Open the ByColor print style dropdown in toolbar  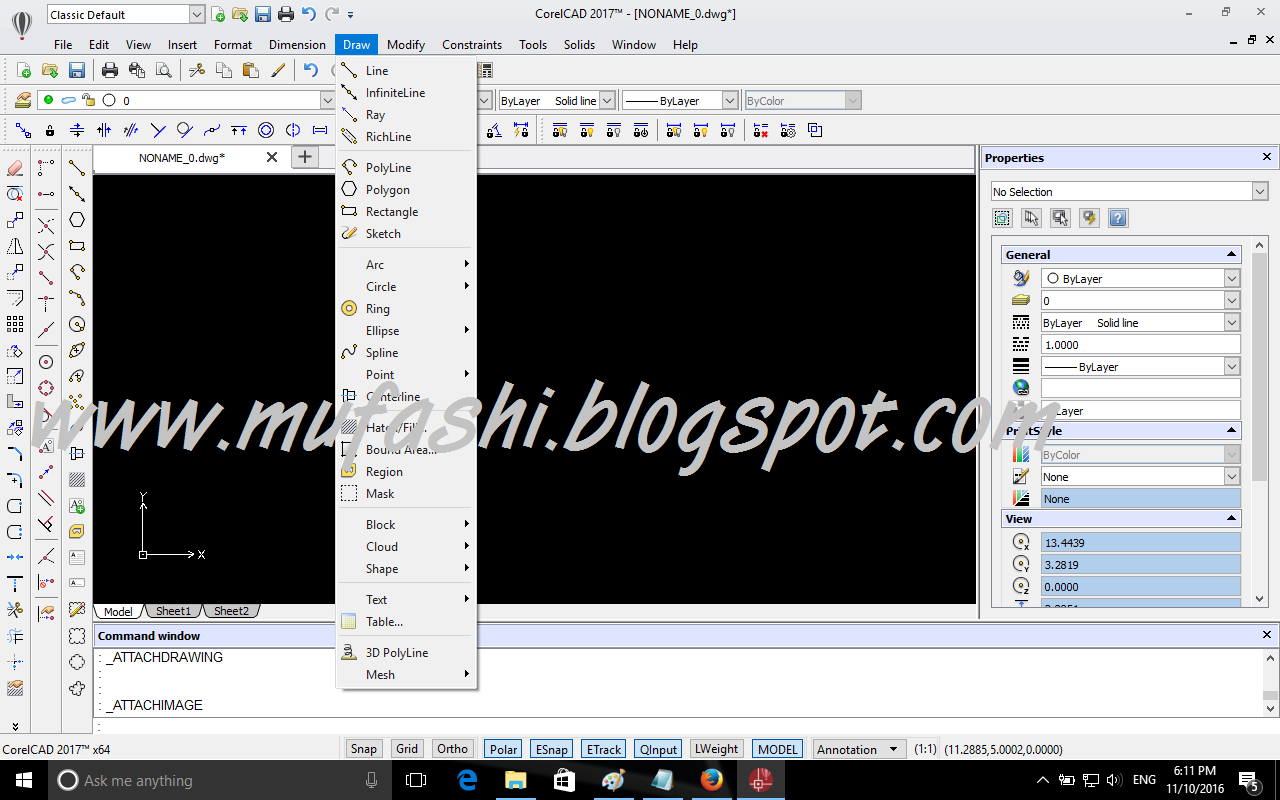853,100
